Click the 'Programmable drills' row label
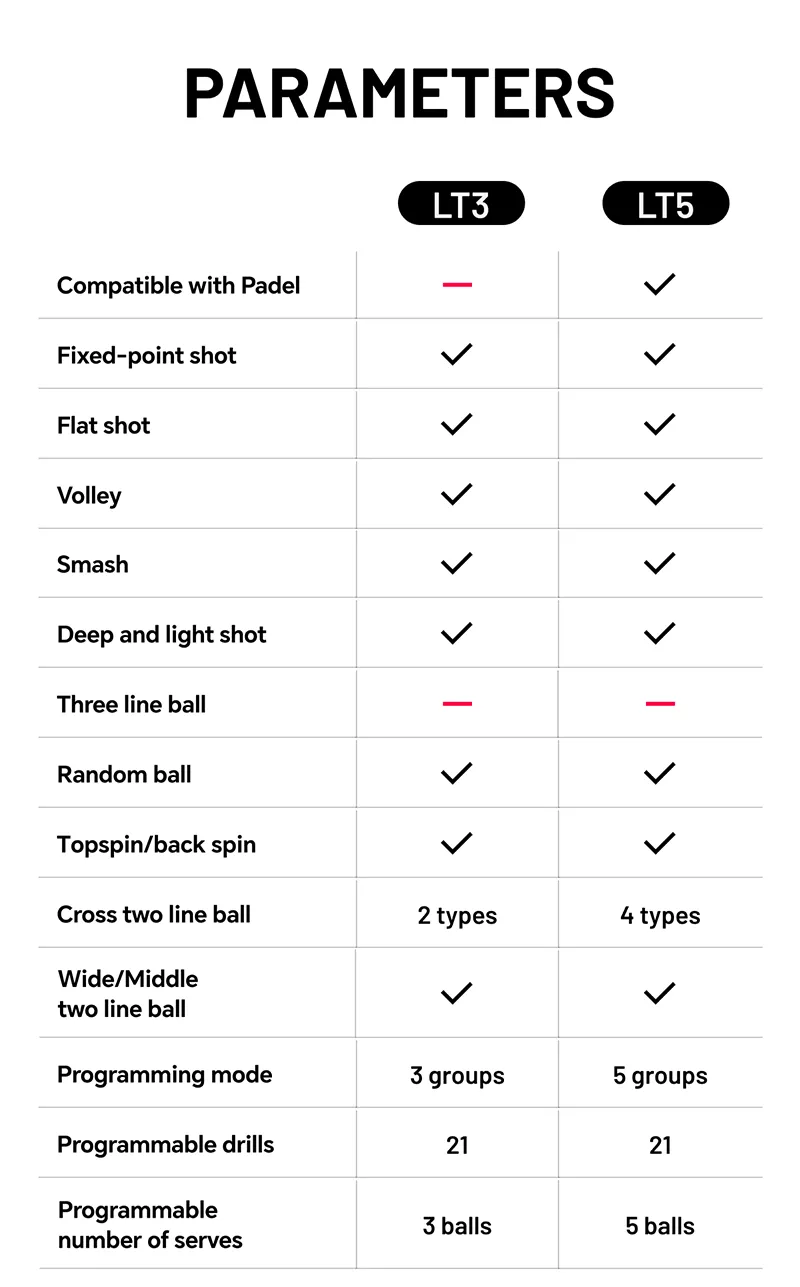 coord(165,1145)
